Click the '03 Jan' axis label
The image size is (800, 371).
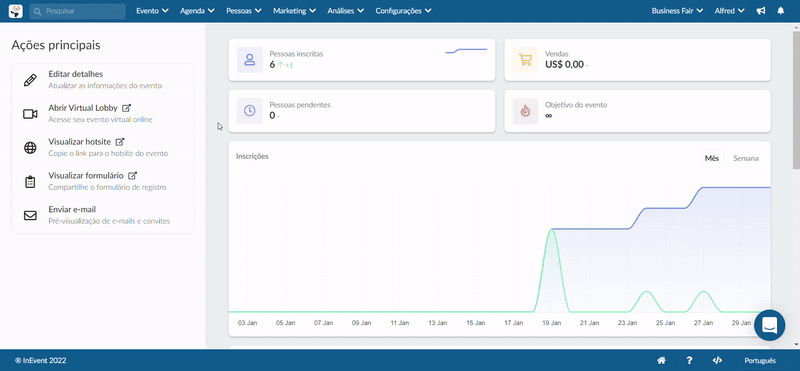coord(247,323)
